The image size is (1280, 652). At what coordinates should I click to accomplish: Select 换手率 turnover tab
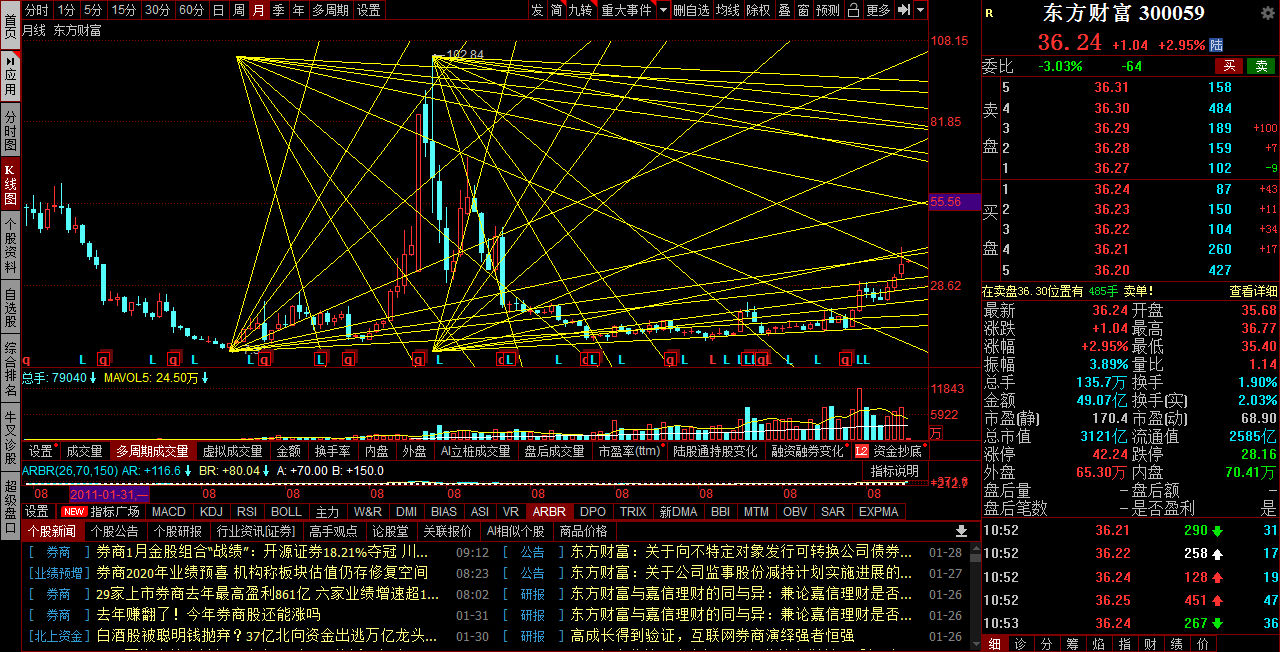331,451
